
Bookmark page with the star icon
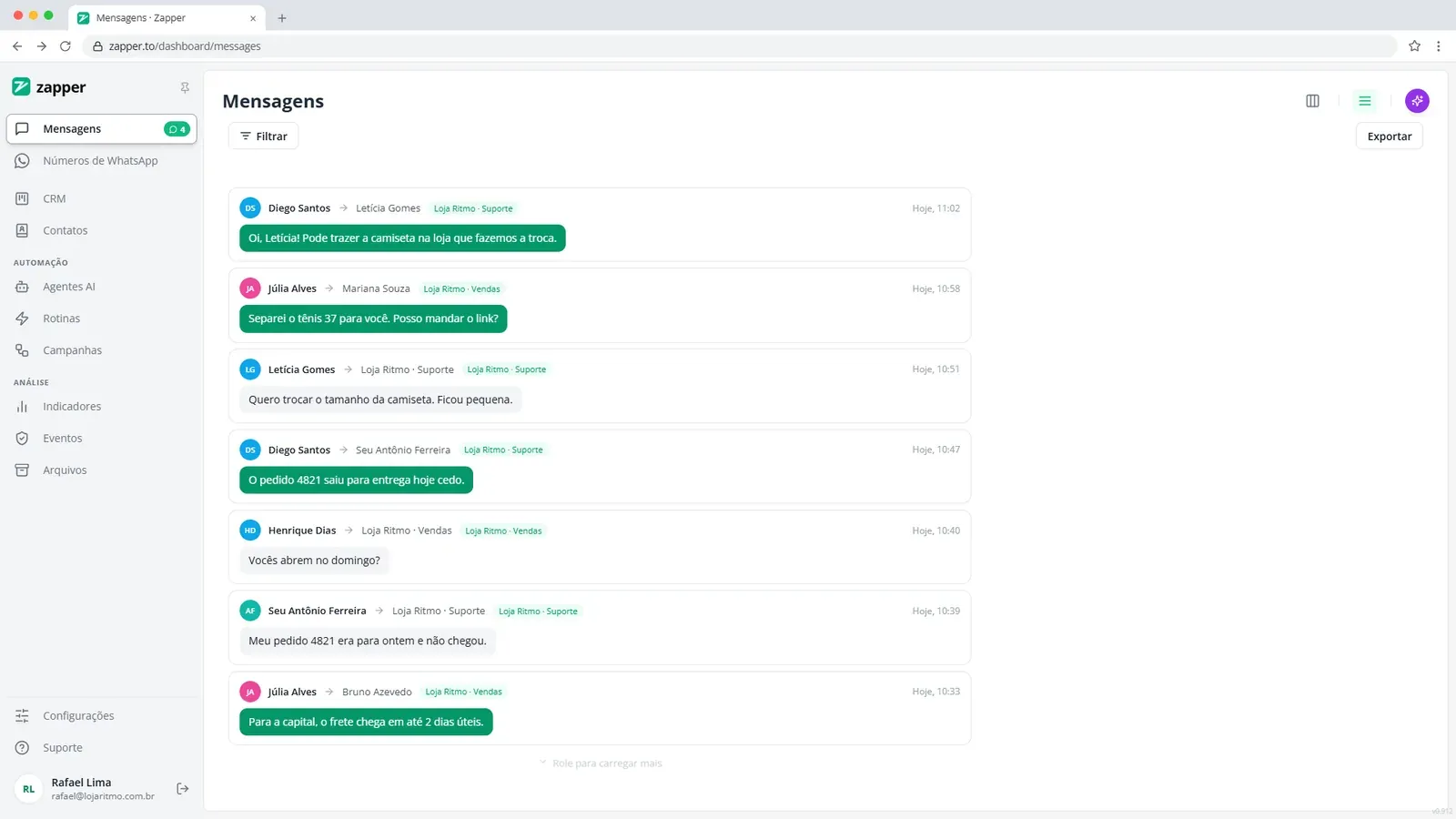pos(1414,46)
